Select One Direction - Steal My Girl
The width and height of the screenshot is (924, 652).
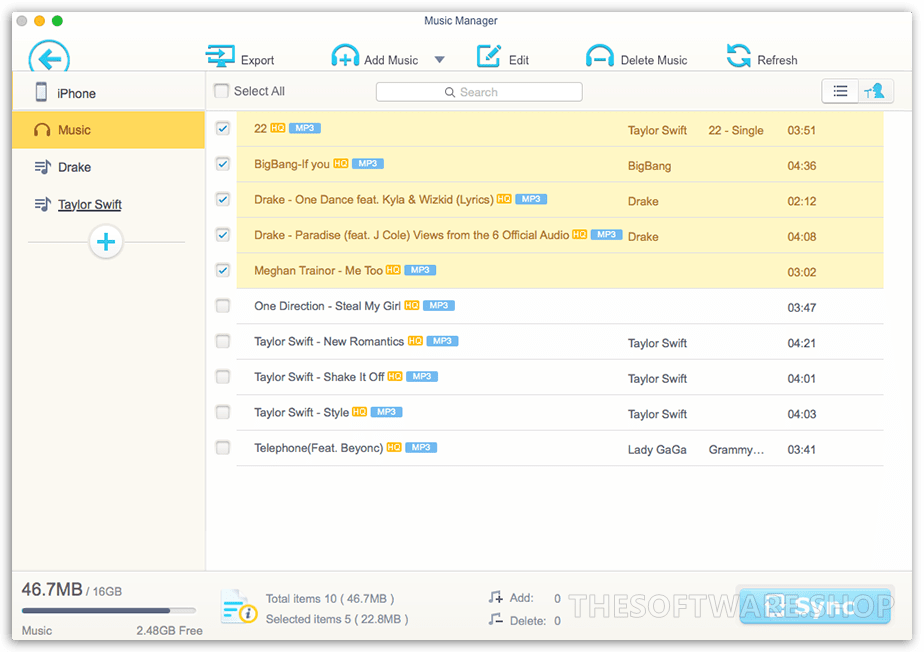(327, 306)
